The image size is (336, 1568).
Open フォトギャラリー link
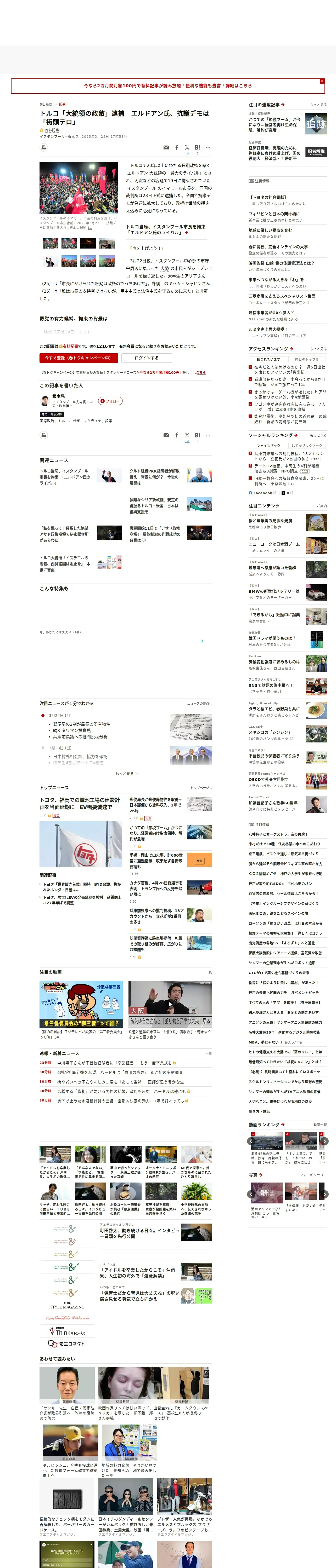[x=313, y=1175]
